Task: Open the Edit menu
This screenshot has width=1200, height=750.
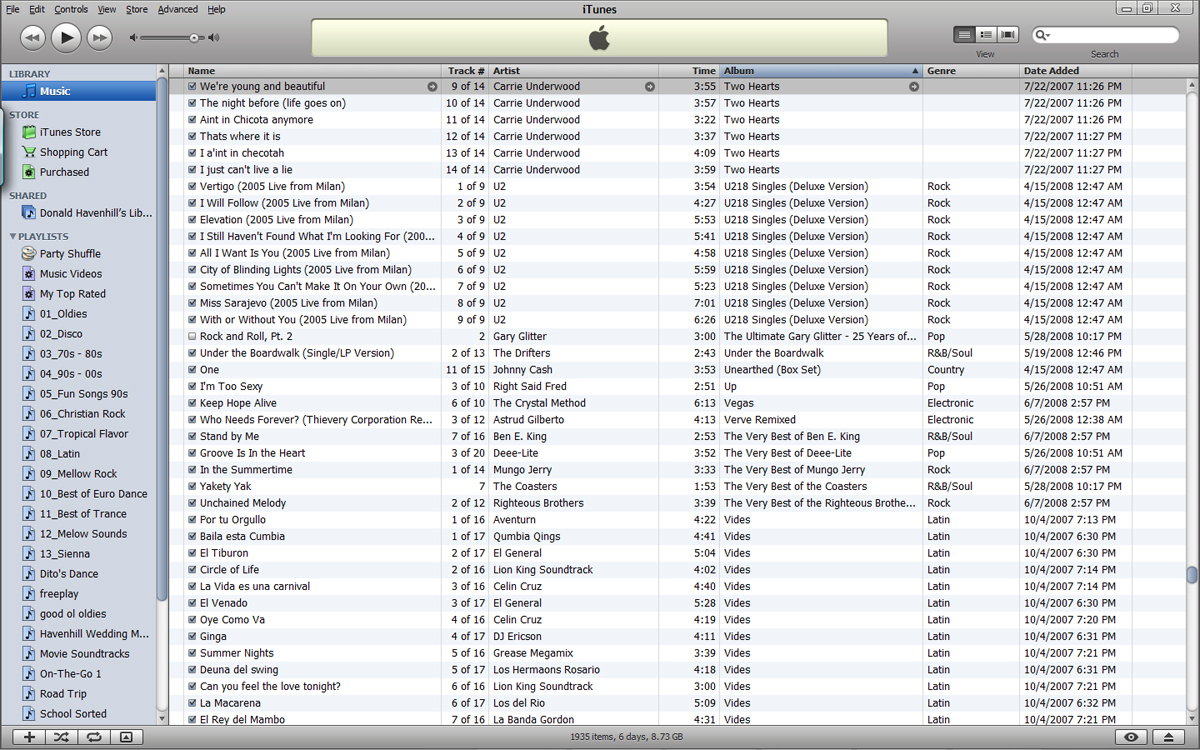Action: tap(37, 9)
